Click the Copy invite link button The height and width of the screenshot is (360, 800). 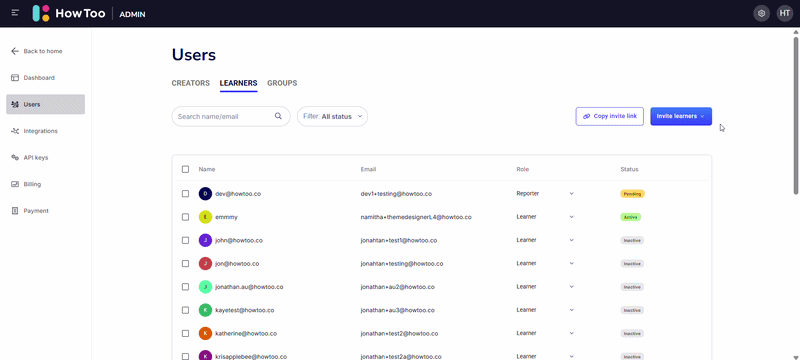point(609,116)
